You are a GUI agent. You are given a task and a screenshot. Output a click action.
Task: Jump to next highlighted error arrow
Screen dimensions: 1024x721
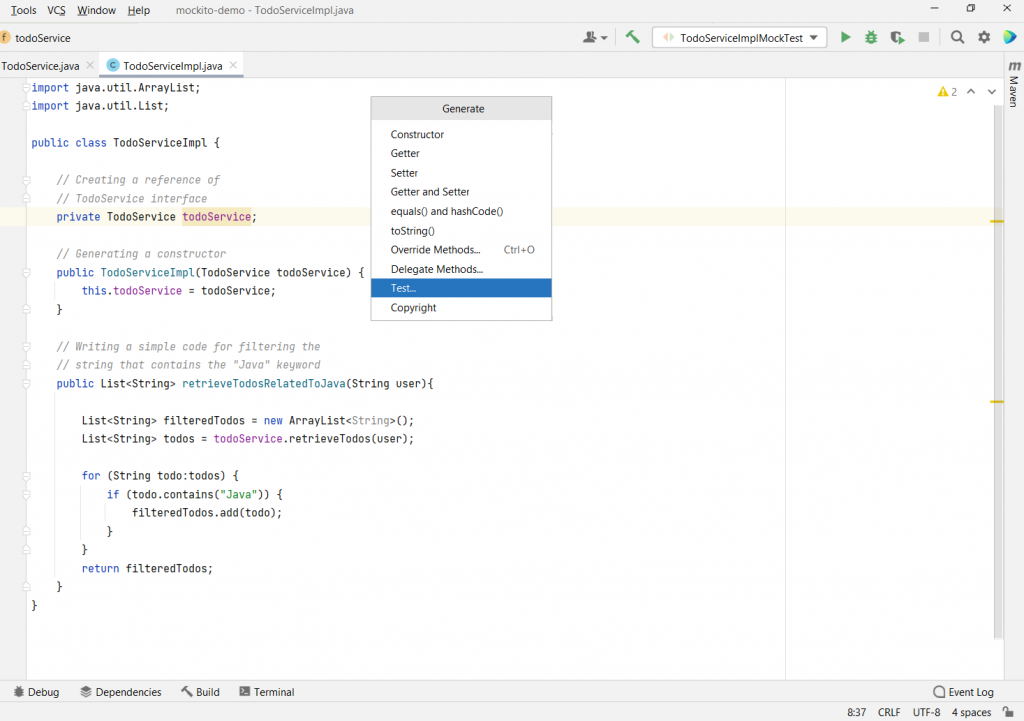[x=991, y=92]
